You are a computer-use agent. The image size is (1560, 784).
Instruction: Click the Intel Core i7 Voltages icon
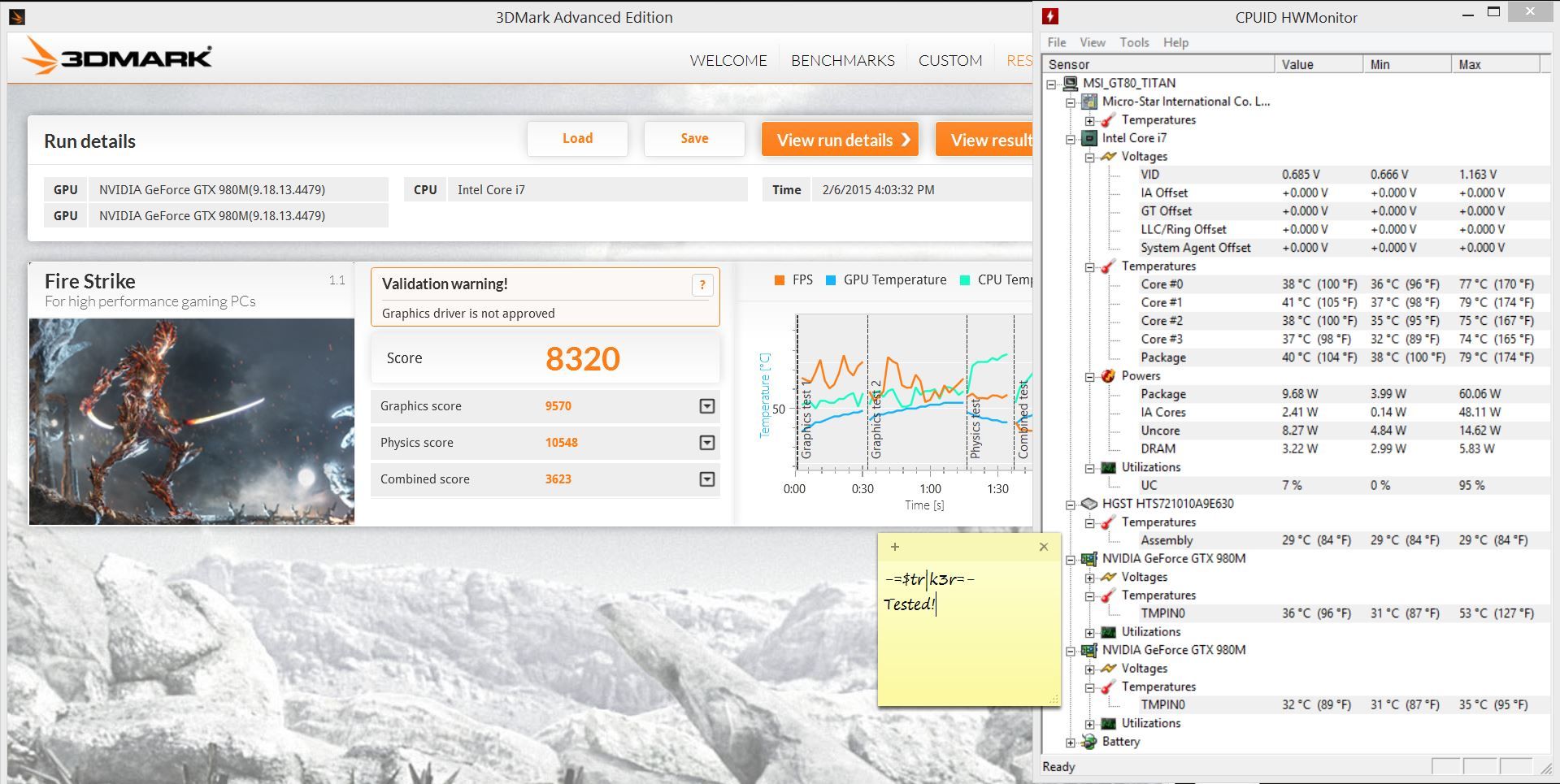point(1108,156)
